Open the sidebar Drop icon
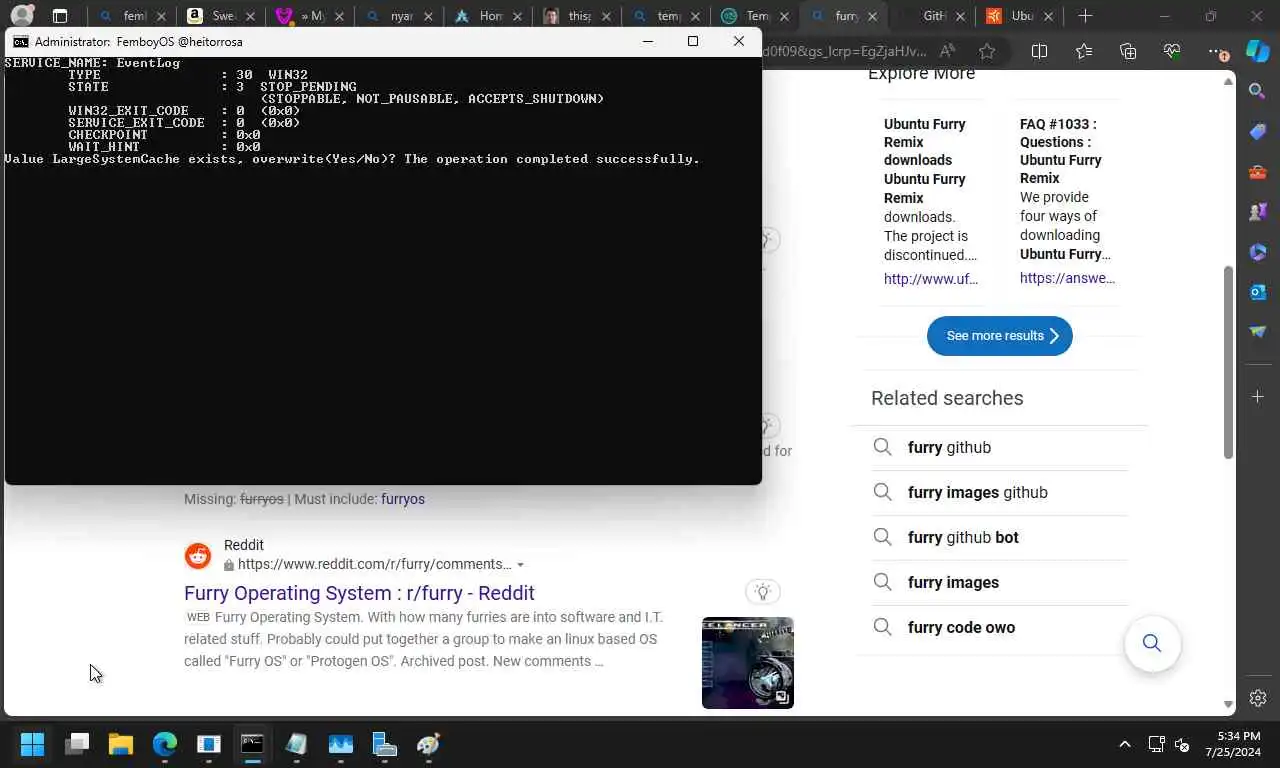This screenshot has width=1280, height=768. point(1258,331)
